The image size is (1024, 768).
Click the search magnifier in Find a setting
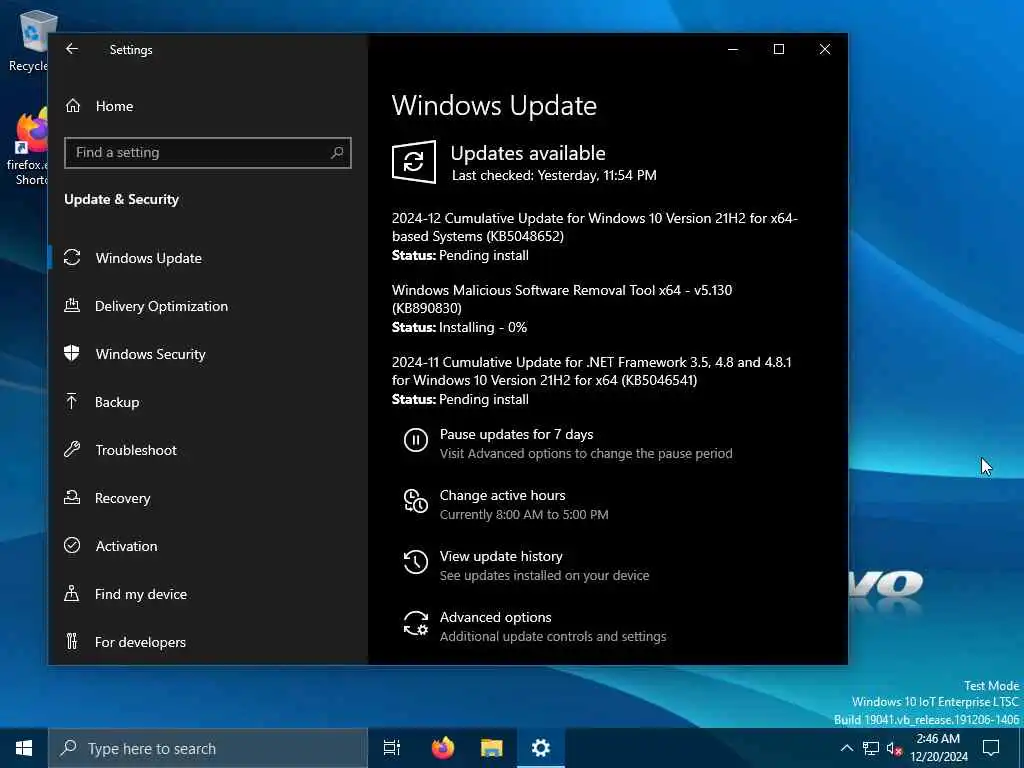[337, 153]
